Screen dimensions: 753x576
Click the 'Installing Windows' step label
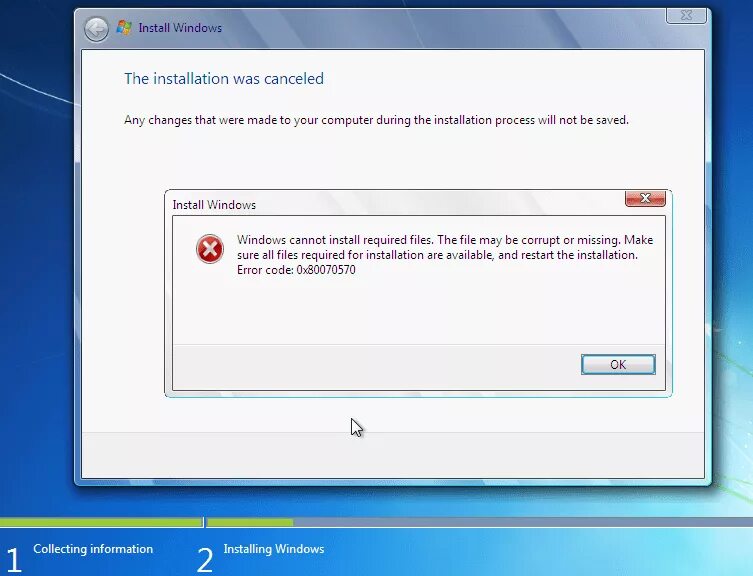click(274, 549)
